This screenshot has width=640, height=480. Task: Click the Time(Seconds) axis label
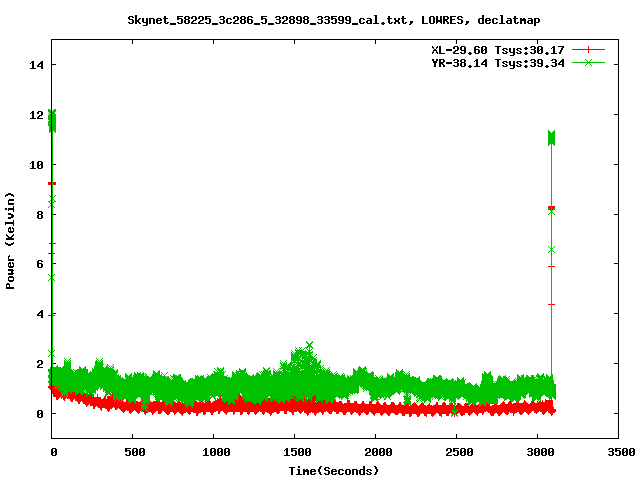(333, 471)
